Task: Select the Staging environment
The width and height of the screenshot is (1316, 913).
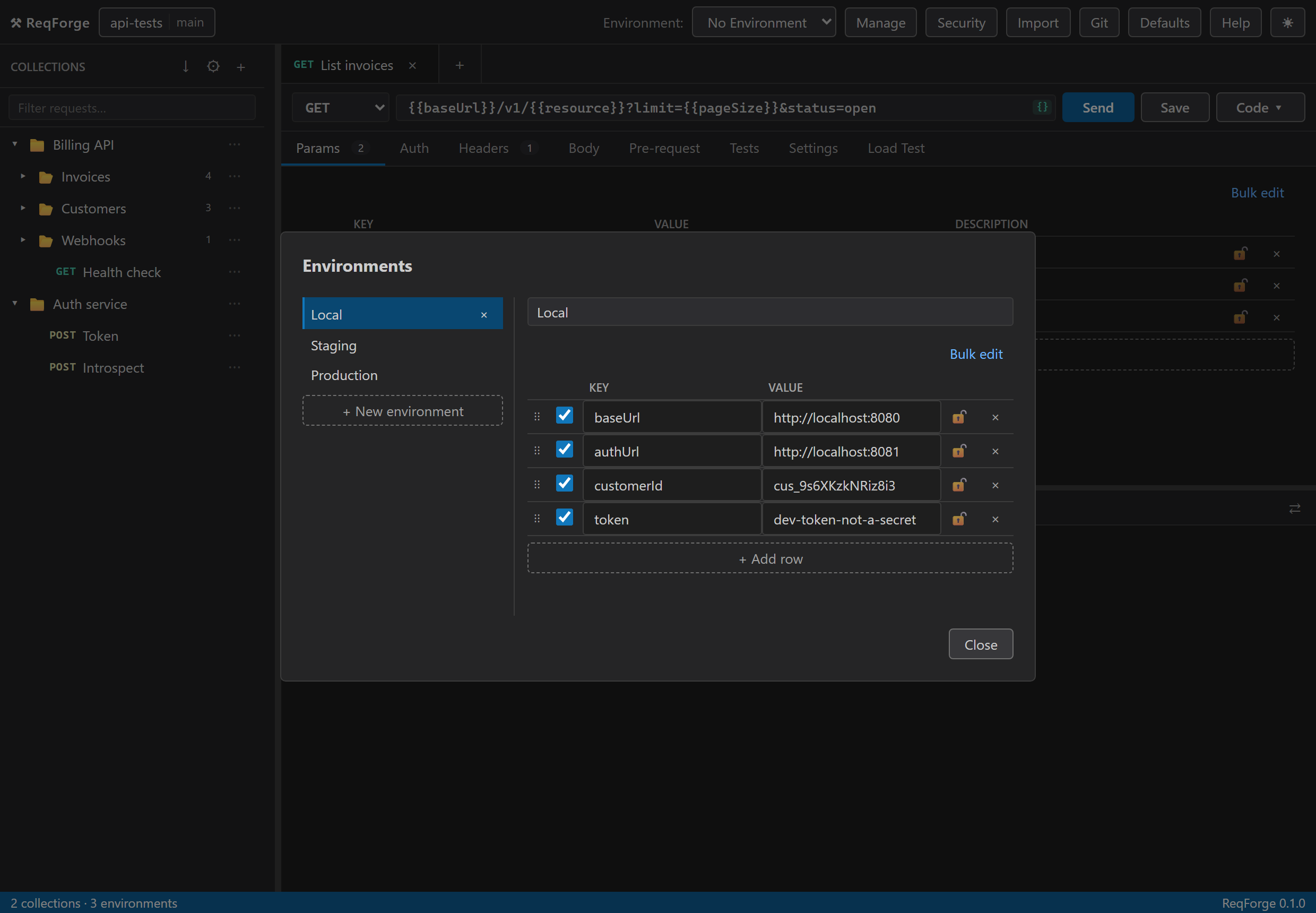Action: (403, 346)
